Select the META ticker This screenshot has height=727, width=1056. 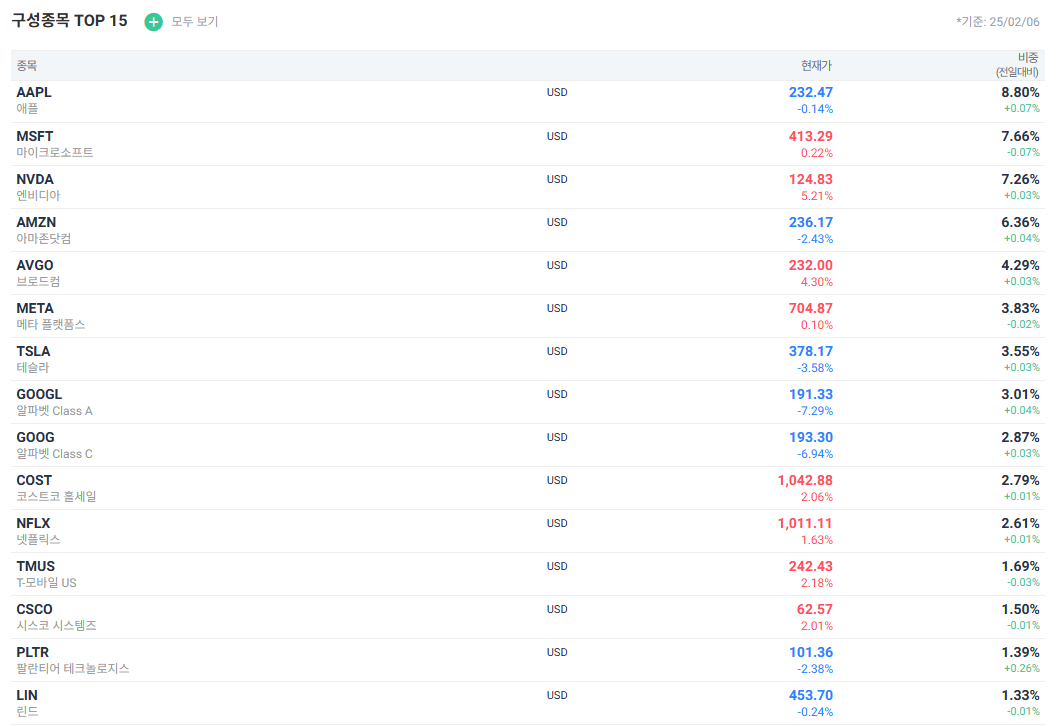[x=35, y=309]
